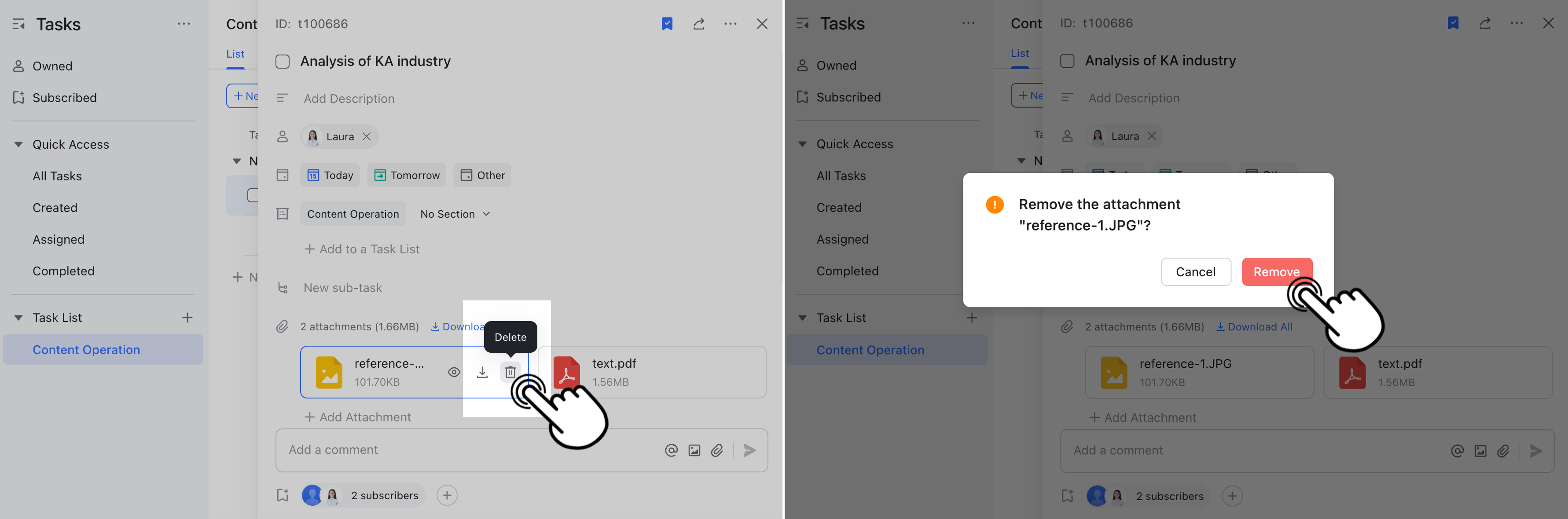Open All Tasks in left sidebar

coord(57,176)
